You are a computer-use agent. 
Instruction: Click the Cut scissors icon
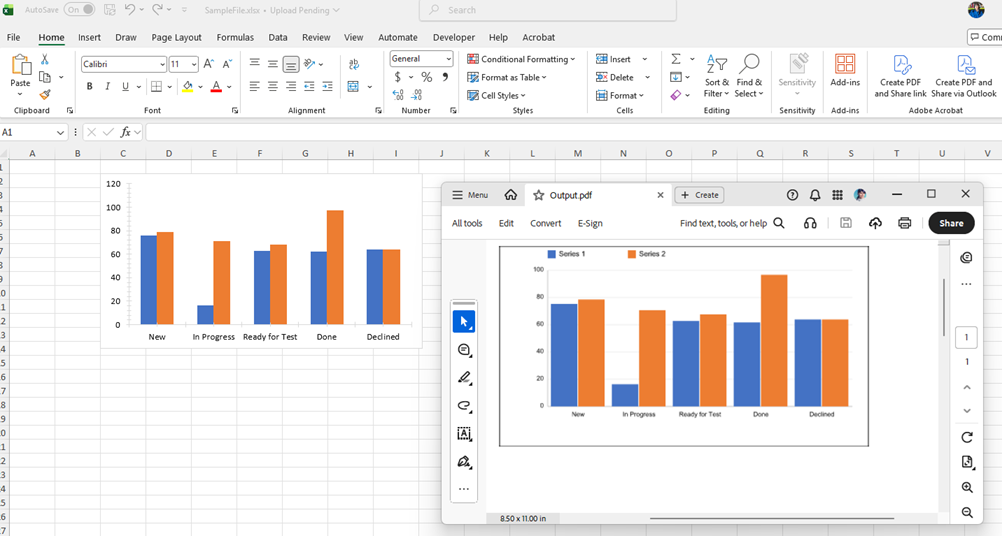[45, 59]
